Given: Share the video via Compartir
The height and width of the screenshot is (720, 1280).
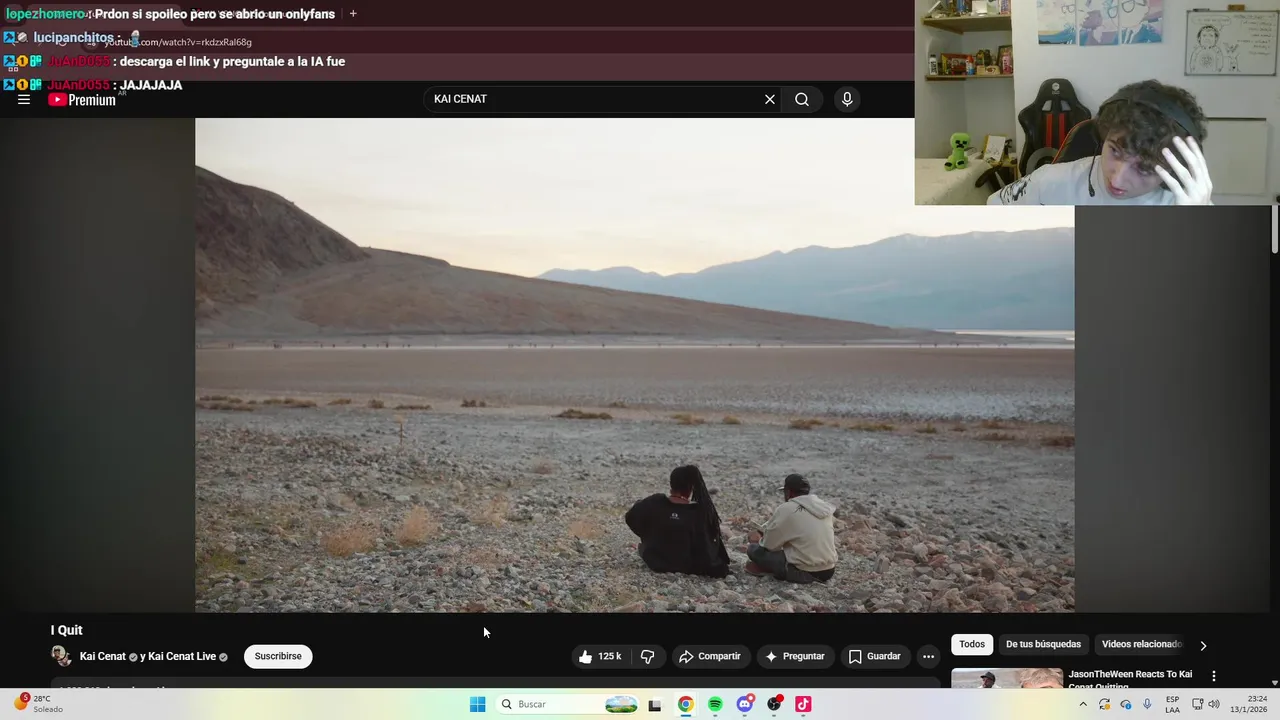Looking at the screenshot, I should (x=710, y=656).
